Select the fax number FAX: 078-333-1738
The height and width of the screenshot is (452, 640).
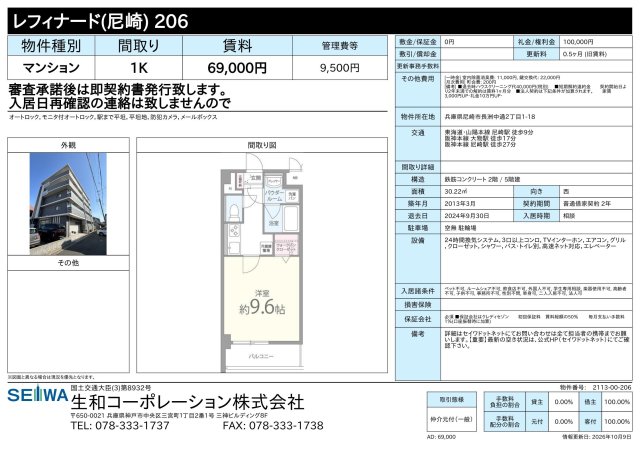[x=273, y=426]
